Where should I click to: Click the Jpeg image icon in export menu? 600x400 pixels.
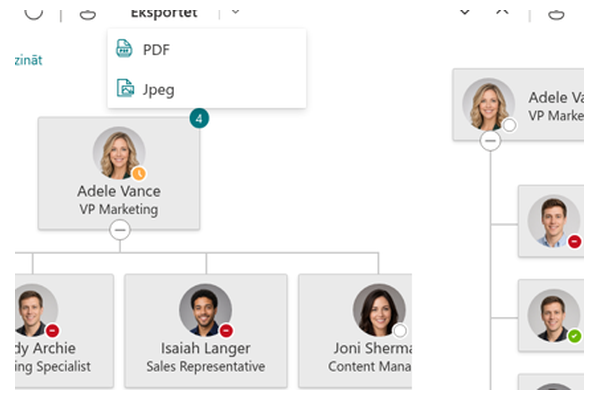tap(125, 88)
